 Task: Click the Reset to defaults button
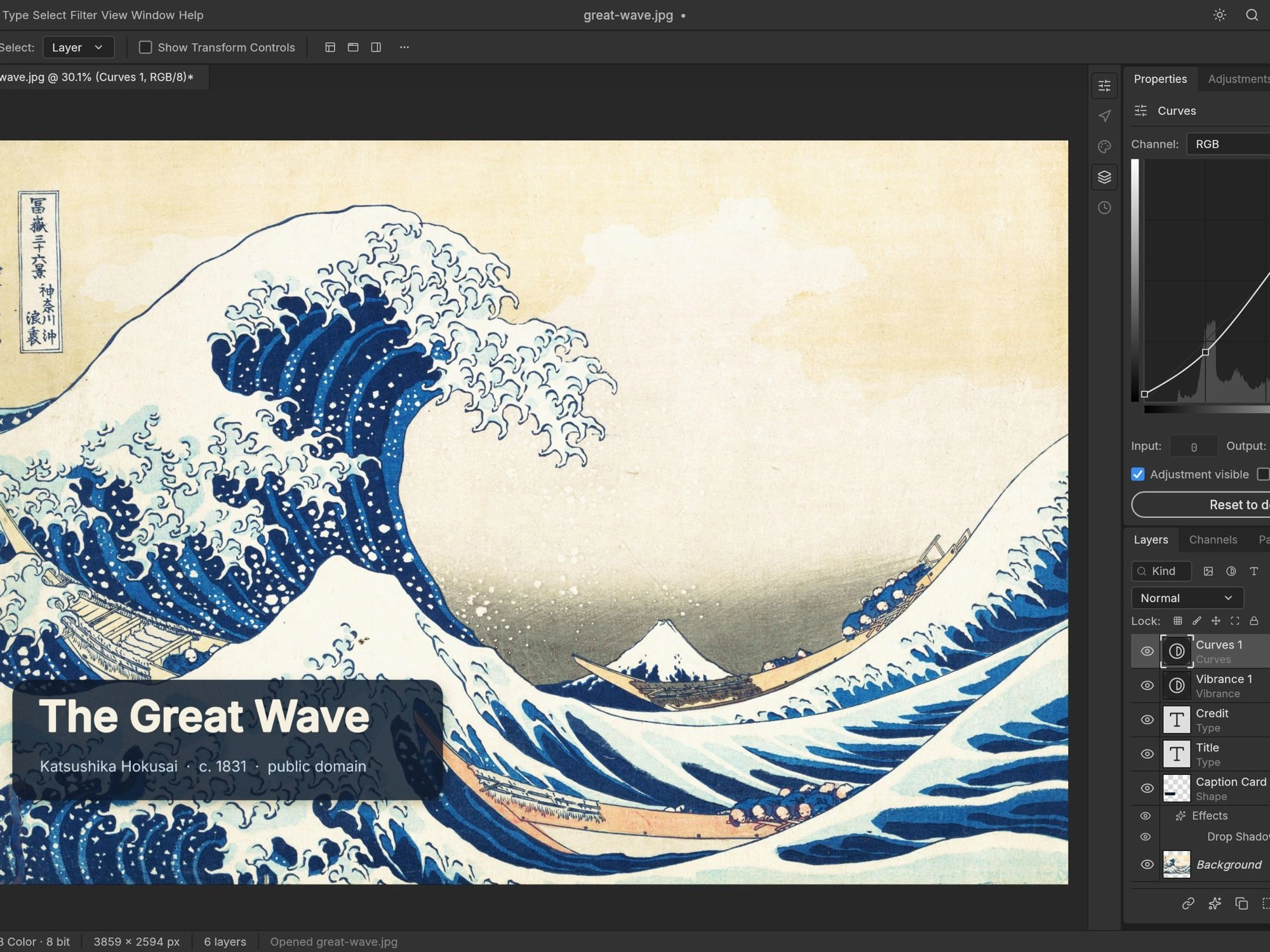click(1201, 505)
